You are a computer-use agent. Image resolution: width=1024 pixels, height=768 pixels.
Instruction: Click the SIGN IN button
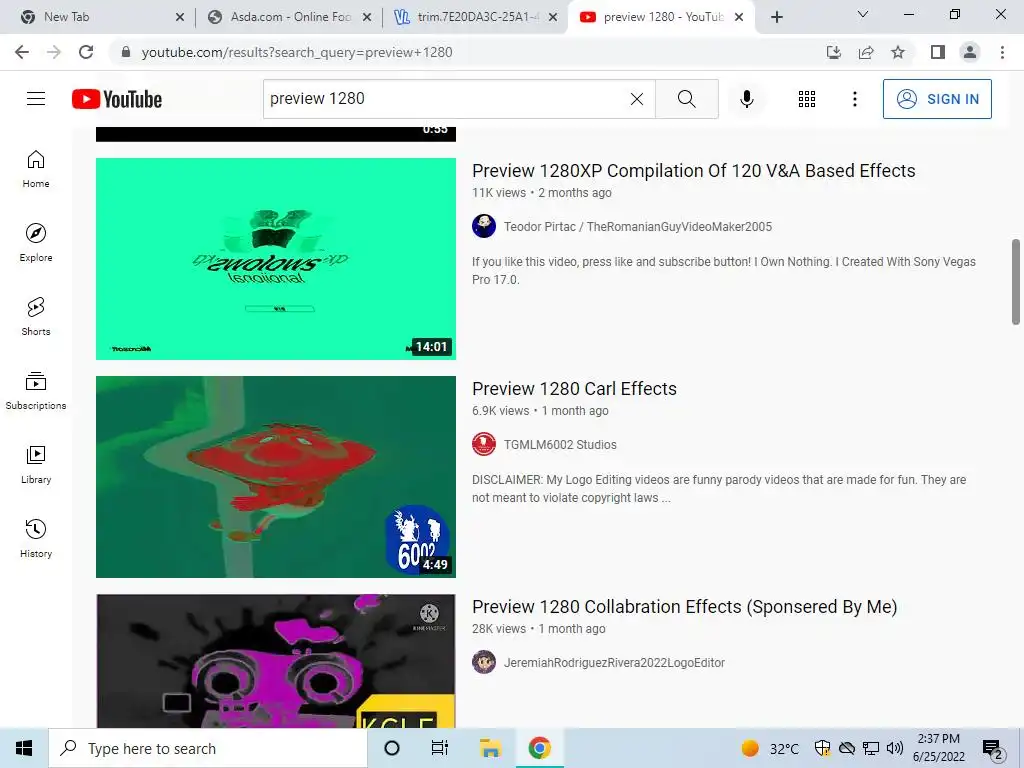click(x=937, y=99)
